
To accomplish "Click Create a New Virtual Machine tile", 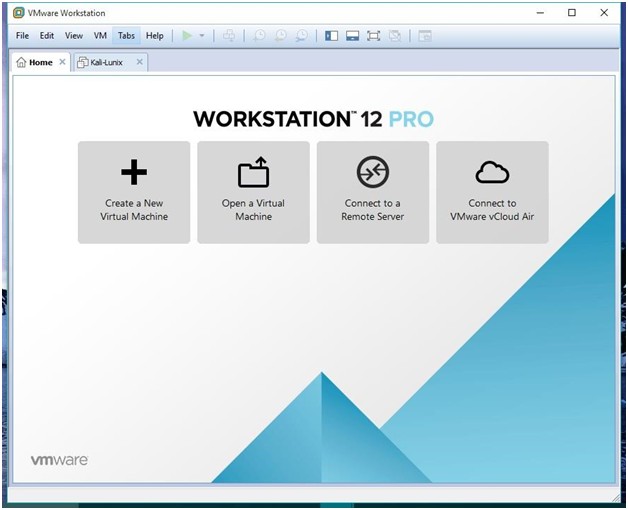I will tap(134, 192).
